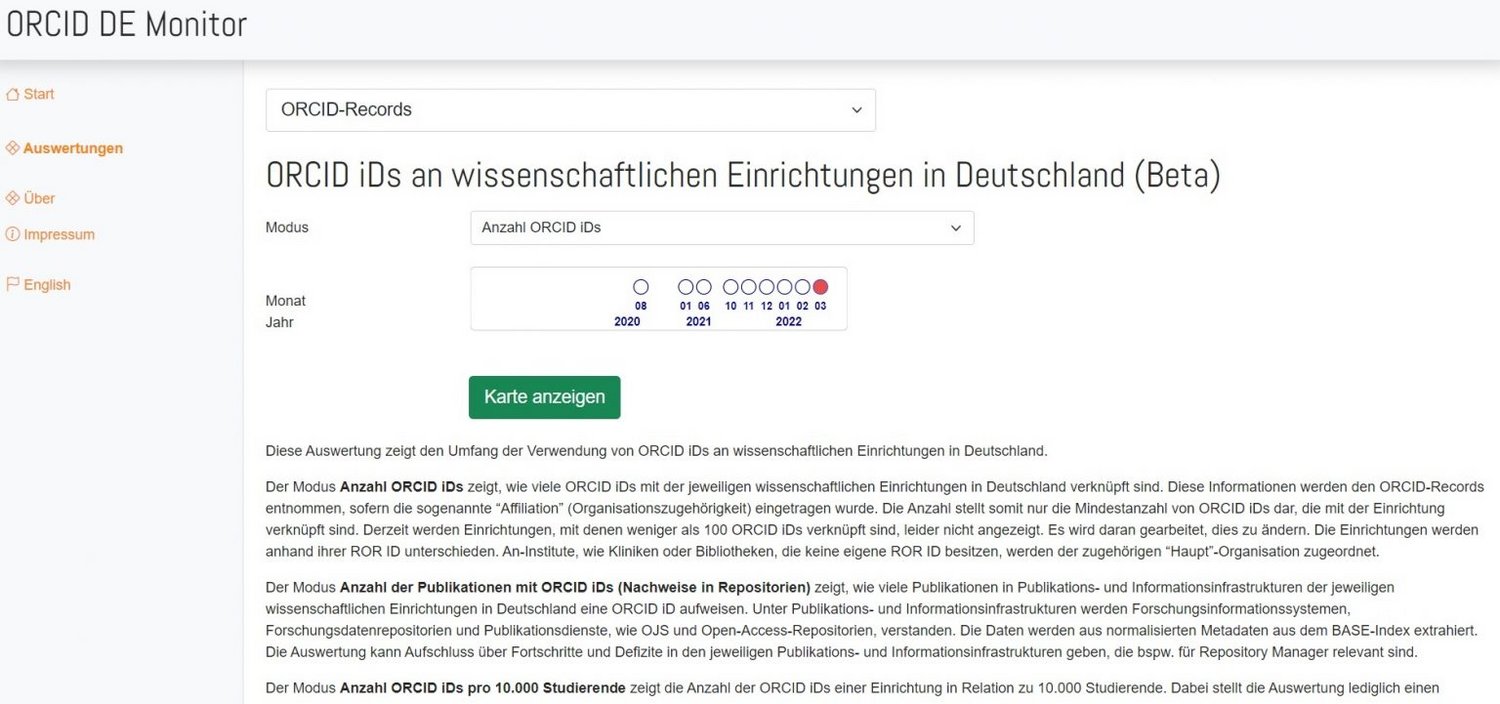This screenshot has width=1500, height=704.
Task: Click bold text Anzahl der Publikationen mit ORCID iDs
Action: click(575, 587)
